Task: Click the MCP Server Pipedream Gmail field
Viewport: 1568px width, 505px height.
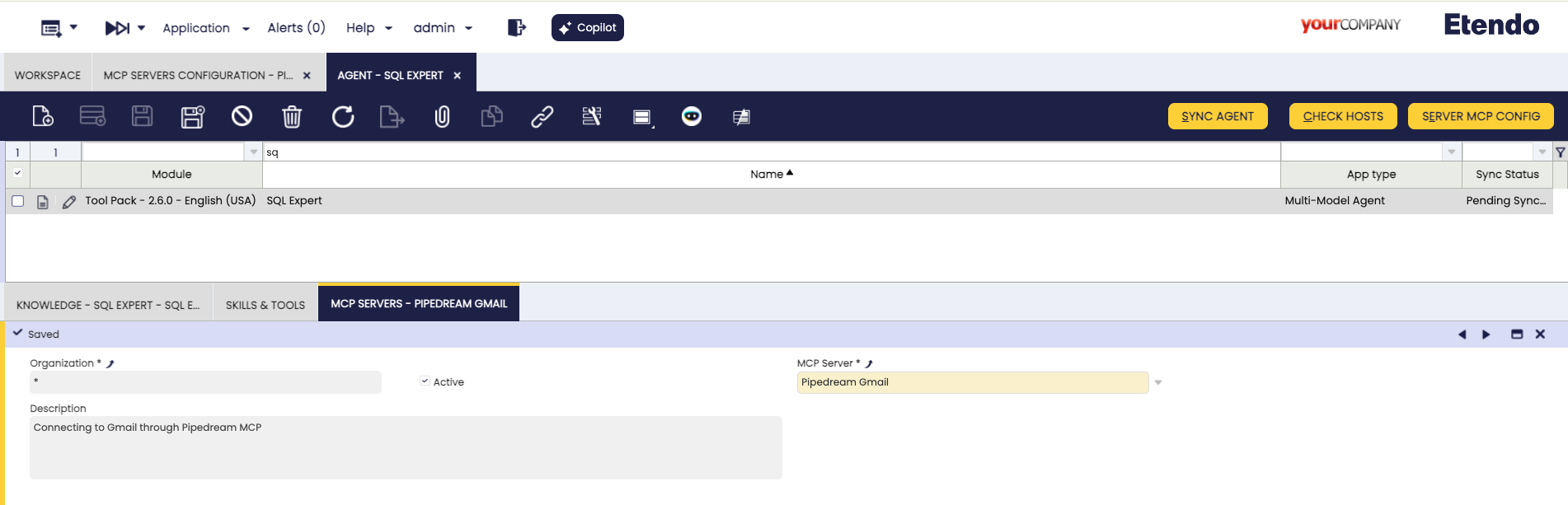Action: pyautogui.click(x=972, y=382)
